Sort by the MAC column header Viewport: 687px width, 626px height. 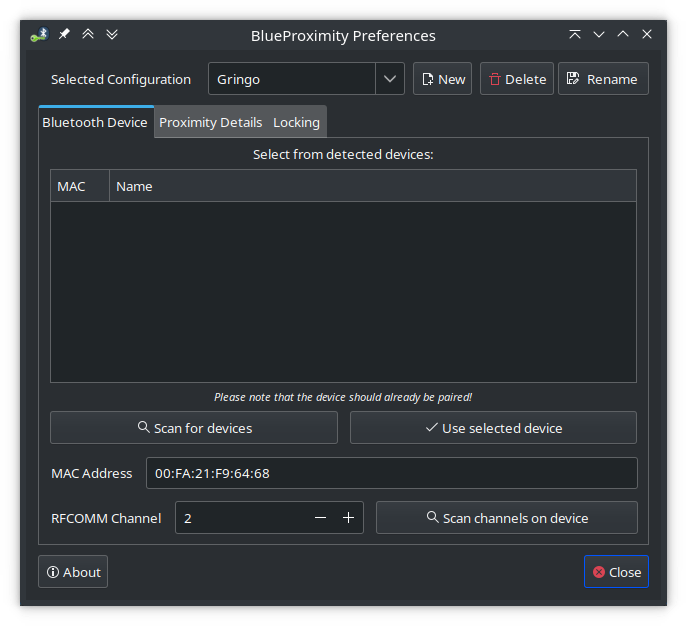click(80, 186)
